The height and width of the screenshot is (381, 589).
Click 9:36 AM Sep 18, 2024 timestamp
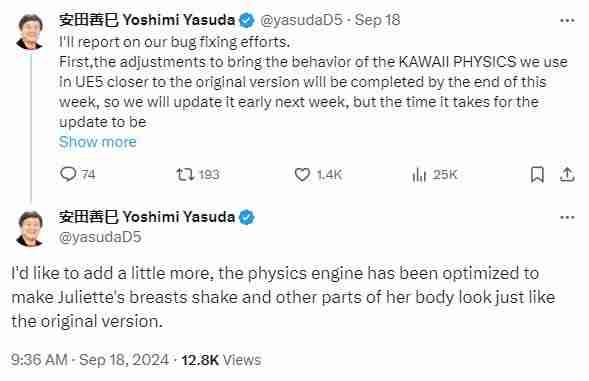[x=90, y=360]
